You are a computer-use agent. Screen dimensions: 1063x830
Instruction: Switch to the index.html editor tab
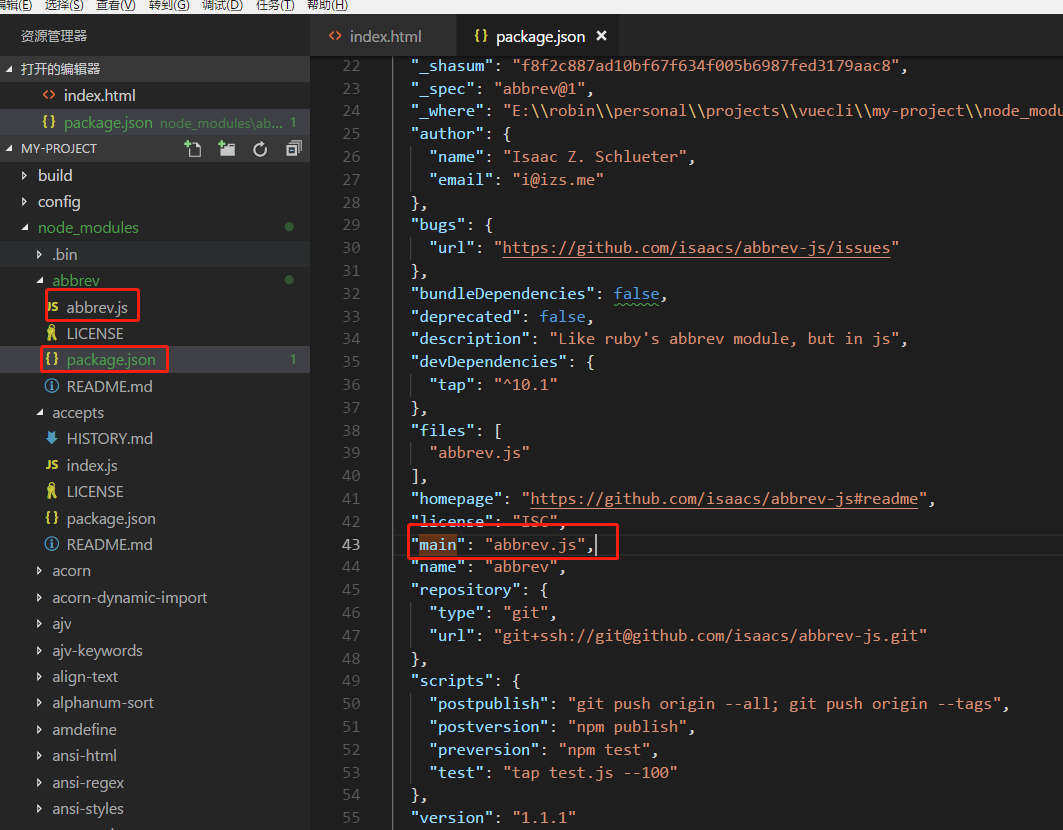point(385,36)
